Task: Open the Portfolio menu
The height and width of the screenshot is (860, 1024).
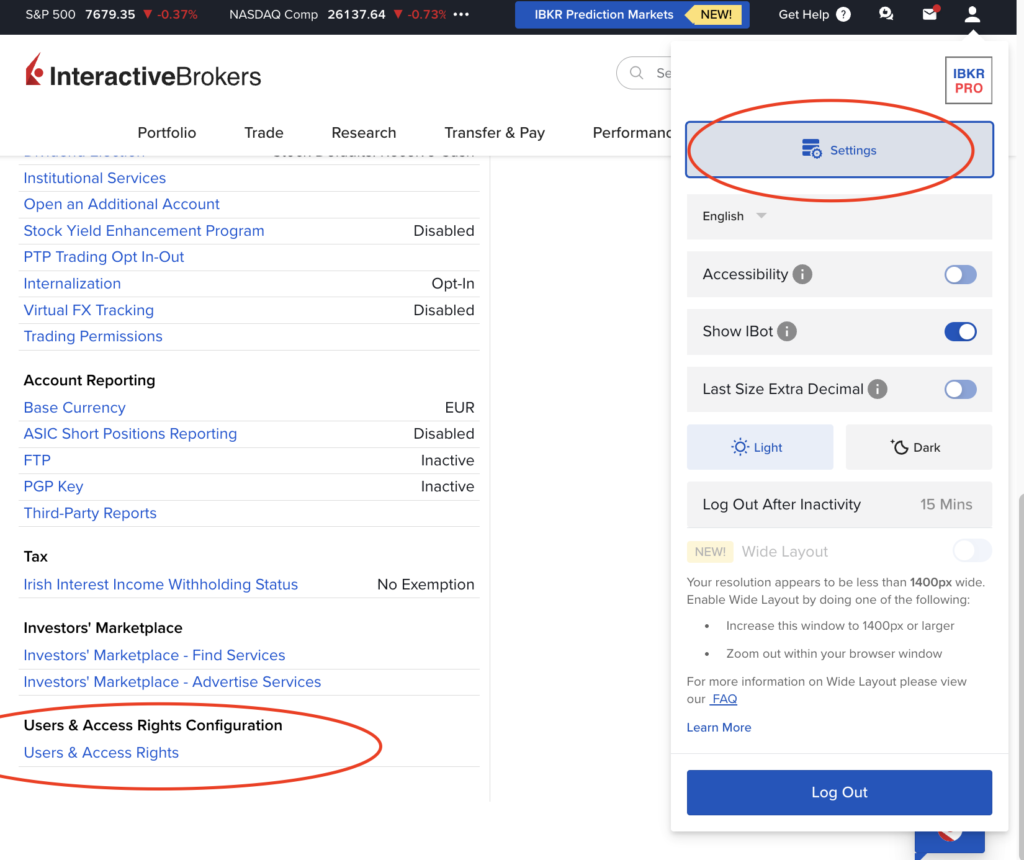Action: pos(167,133)
